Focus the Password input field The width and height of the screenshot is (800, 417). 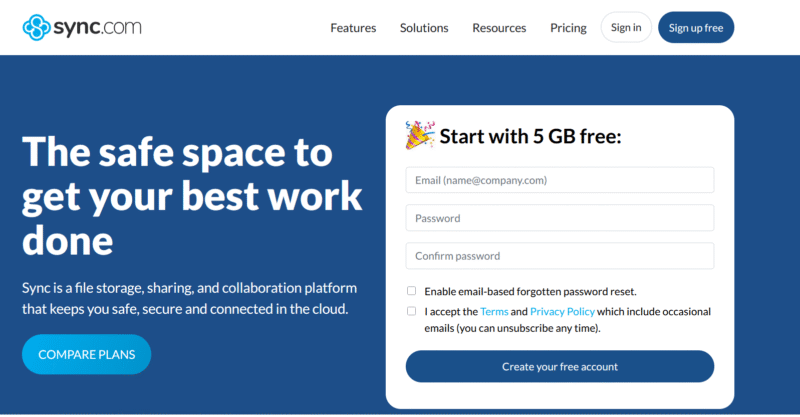click(x=560, y=218)
